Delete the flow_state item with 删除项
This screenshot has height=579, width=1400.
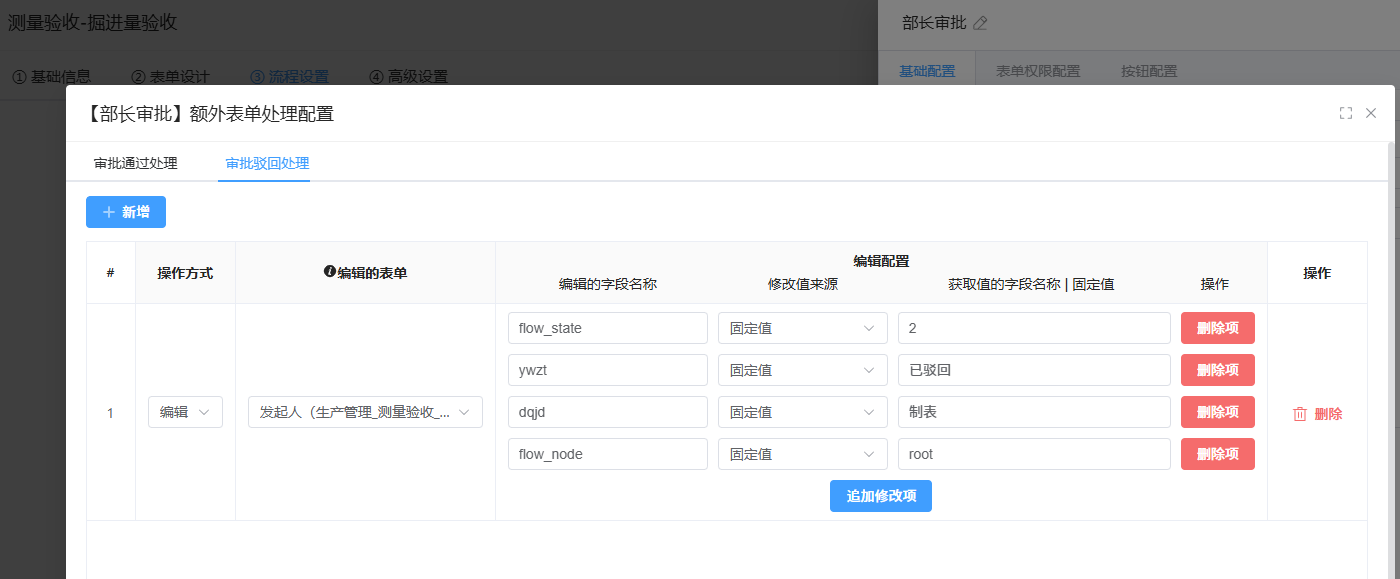pos(1217,328)
